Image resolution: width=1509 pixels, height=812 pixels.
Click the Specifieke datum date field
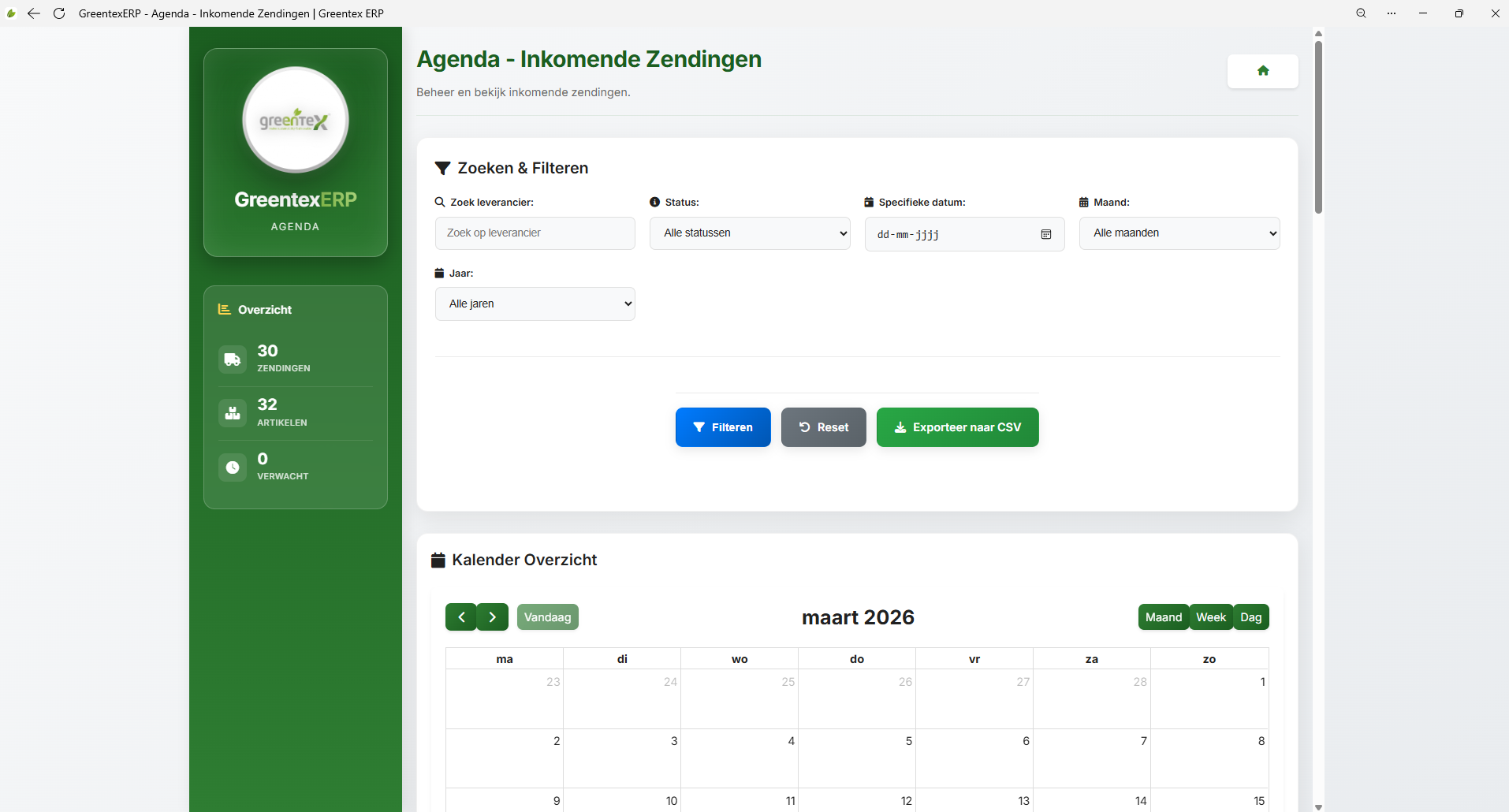(965, 234)
